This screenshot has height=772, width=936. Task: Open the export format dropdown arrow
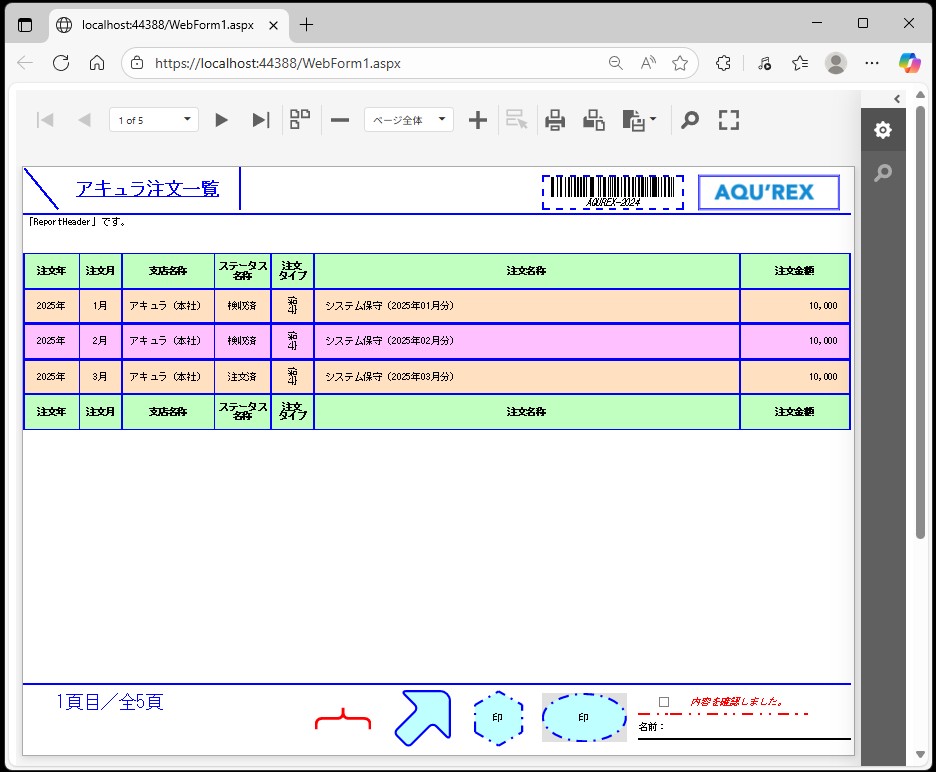(x=653, y=120)
